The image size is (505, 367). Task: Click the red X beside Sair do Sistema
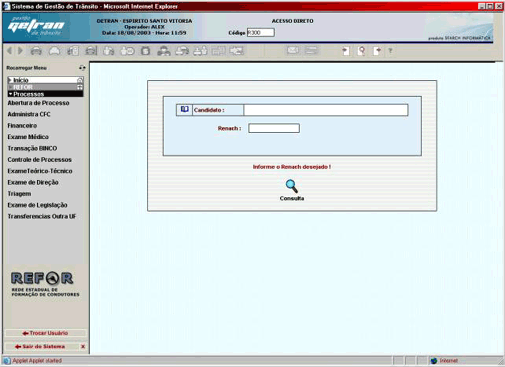pos(83,347)
